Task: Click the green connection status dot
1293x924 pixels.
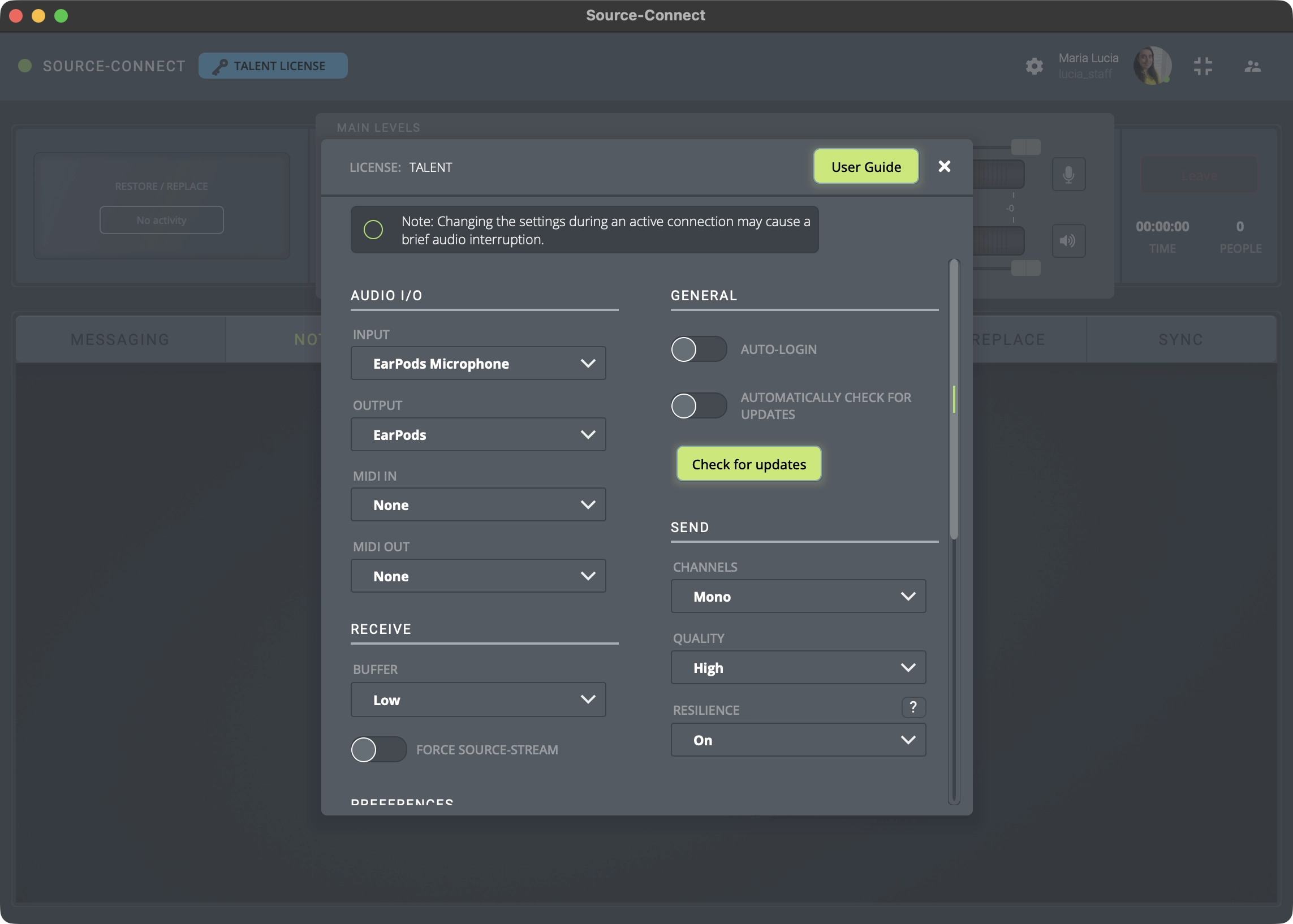Action: pyautogui.click(x=25, y=66)
